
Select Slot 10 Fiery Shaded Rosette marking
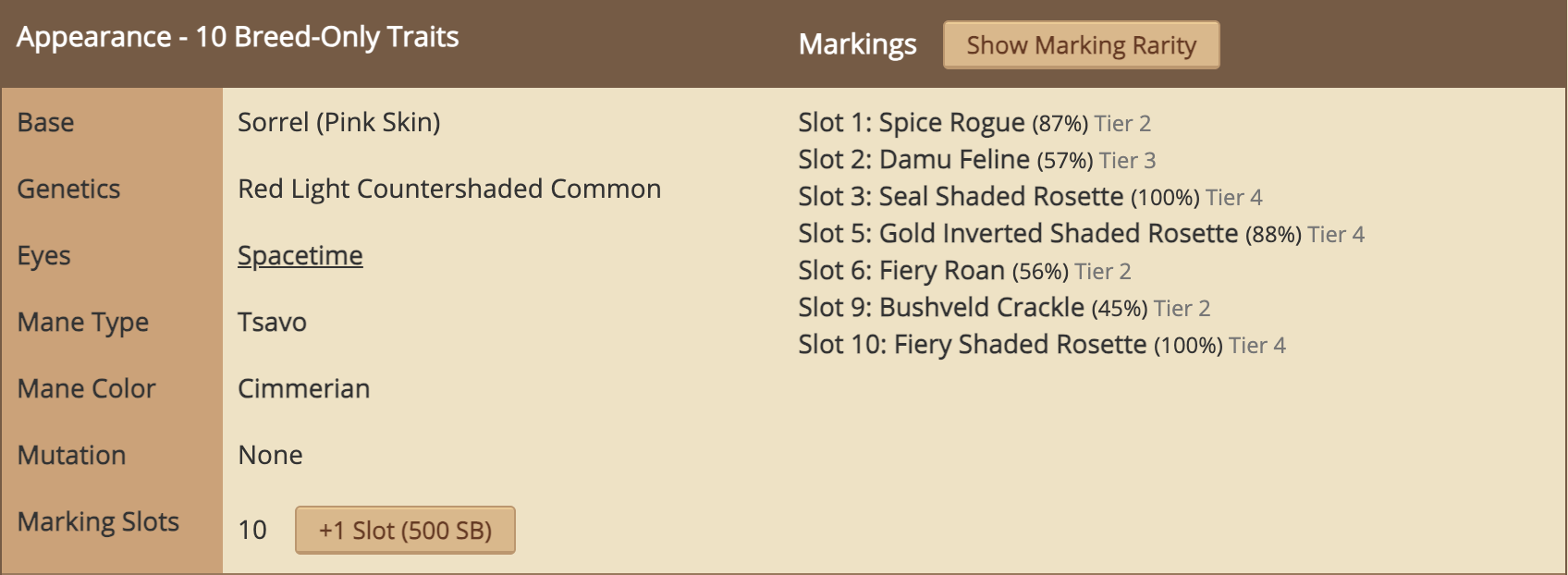[1042, 344]
